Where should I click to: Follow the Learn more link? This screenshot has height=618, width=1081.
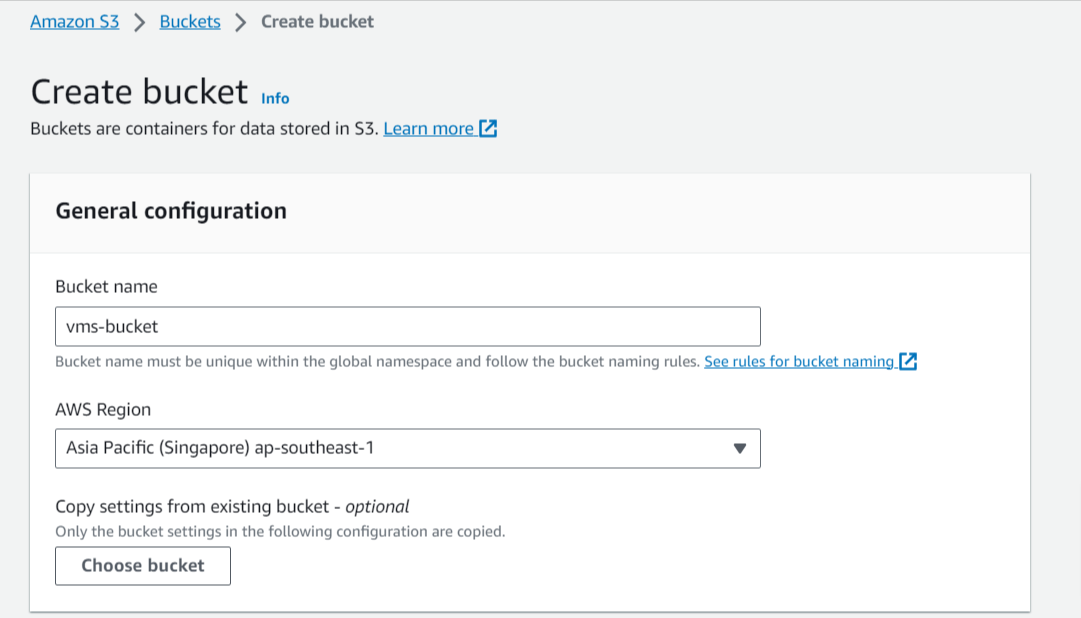click(x=428, y=128)
